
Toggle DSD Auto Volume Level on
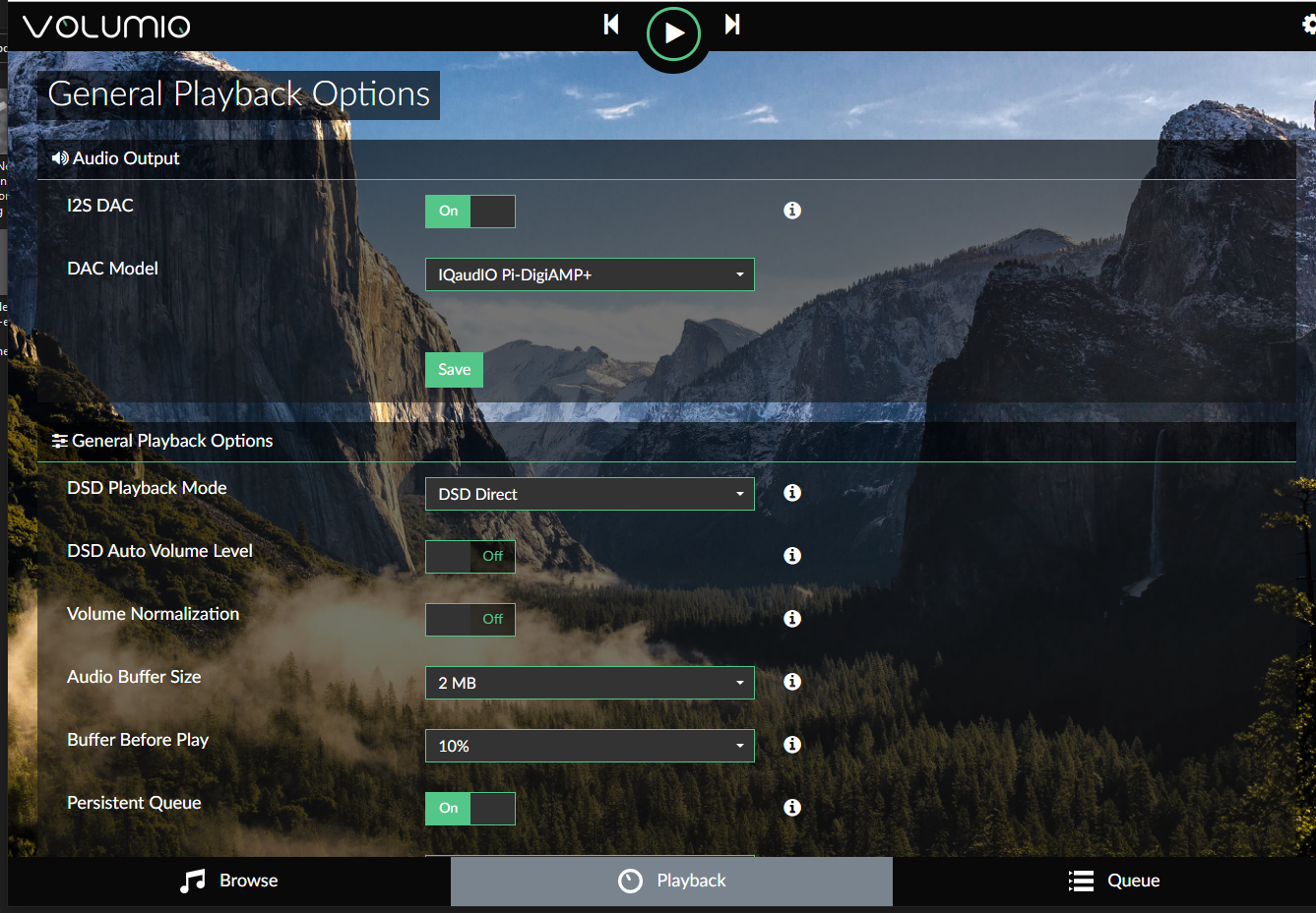click(470, 557)
